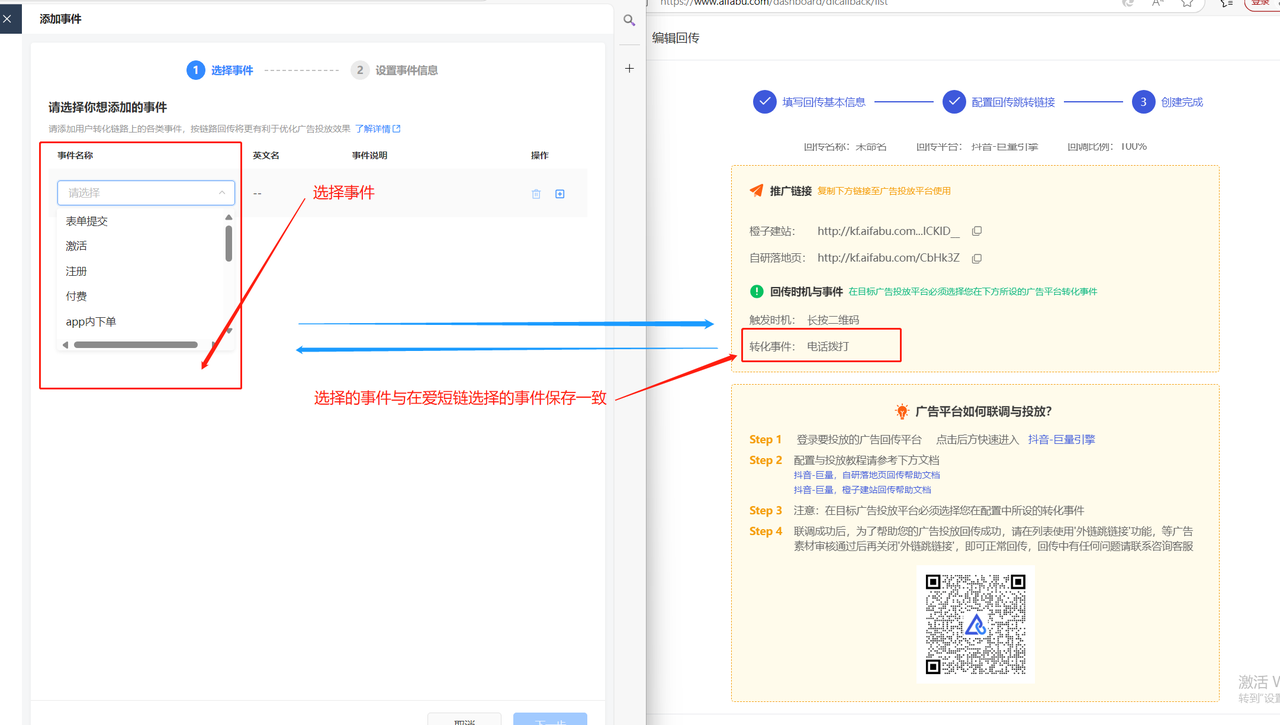
Task: Click the browser favorites star icon
Action: point(1187,3)
